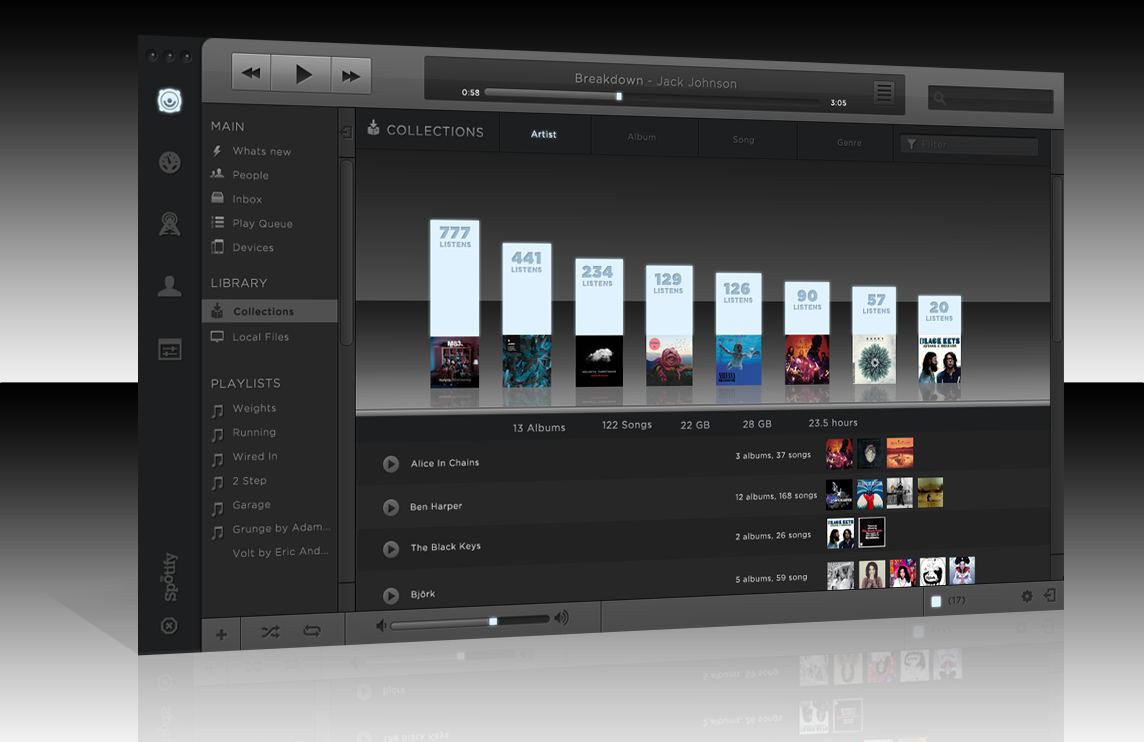Screen dimensions: 1144x742
Task: Click the Collections header download icon
Action: 374,128
